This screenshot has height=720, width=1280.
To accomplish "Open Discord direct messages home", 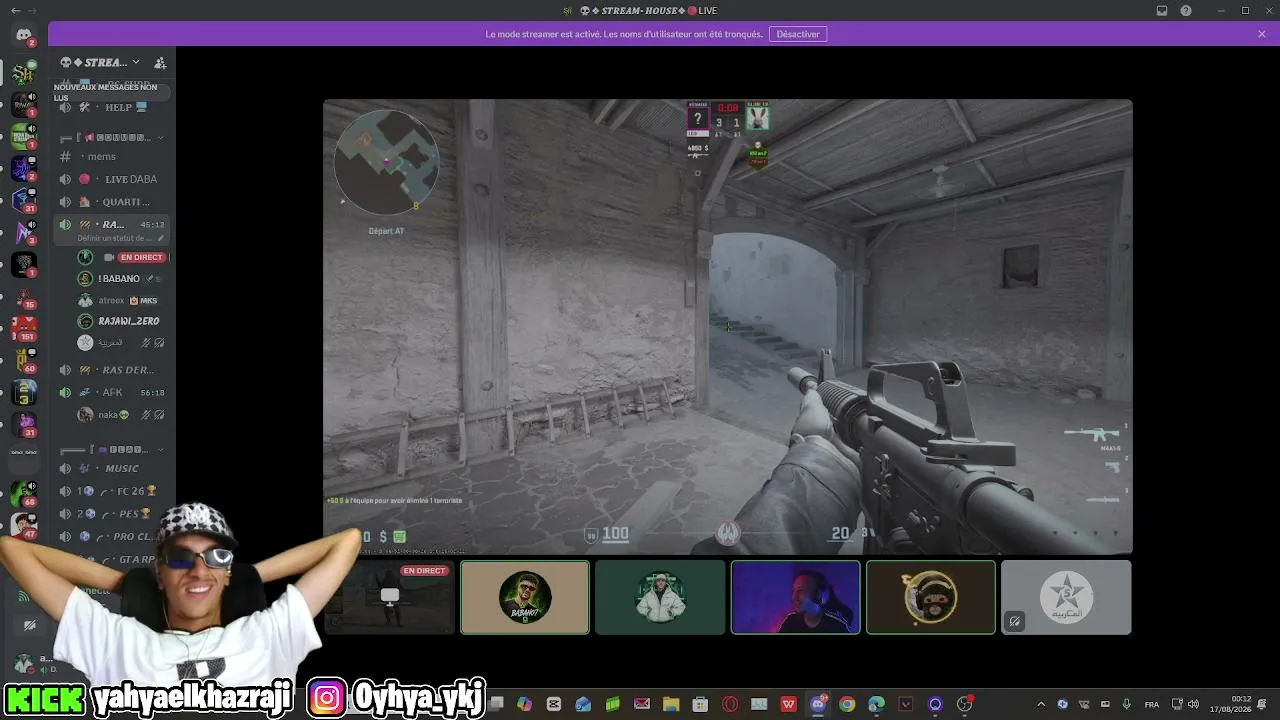I will (24, 35).
